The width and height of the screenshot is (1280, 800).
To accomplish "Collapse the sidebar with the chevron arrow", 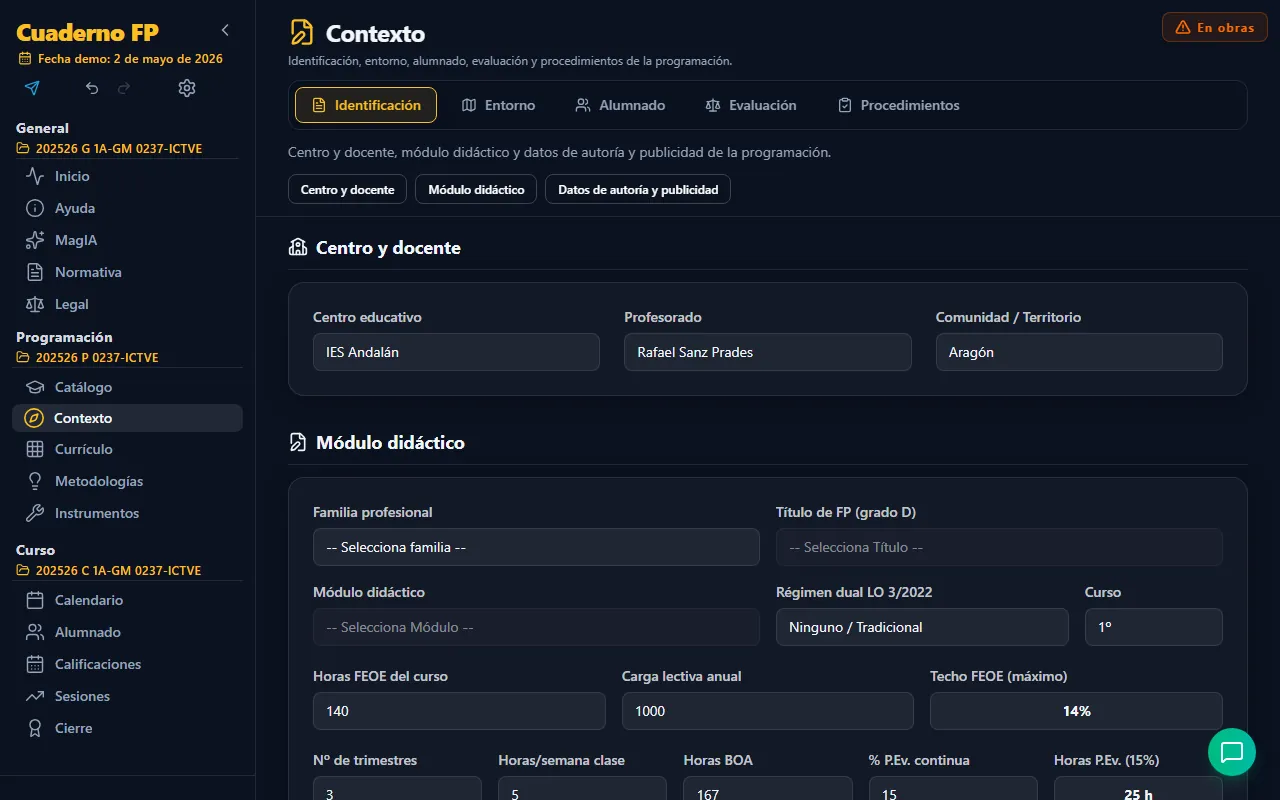I will [225, 30].
